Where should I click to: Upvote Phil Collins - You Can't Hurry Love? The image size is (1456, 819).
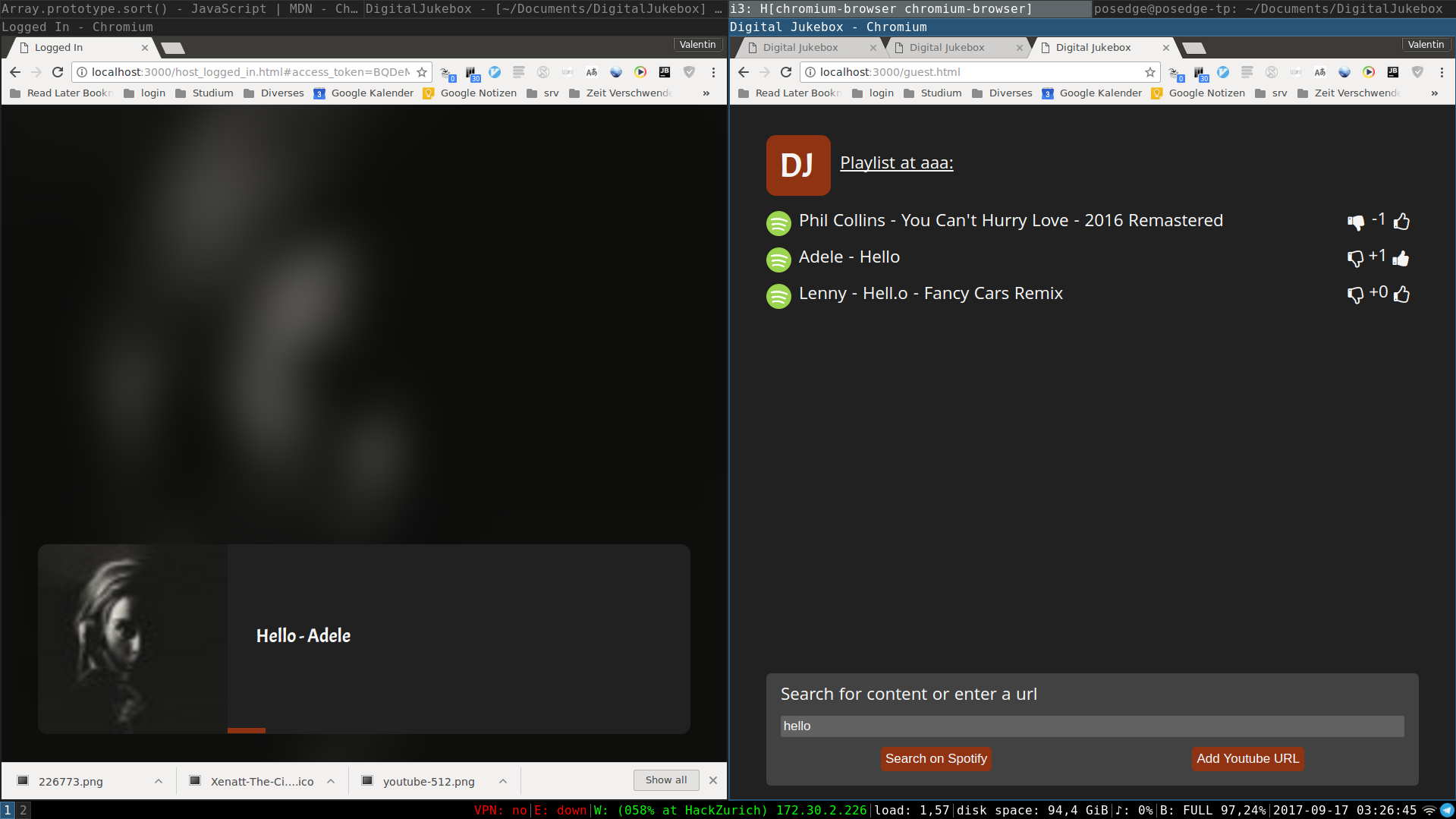[1401, 221]
